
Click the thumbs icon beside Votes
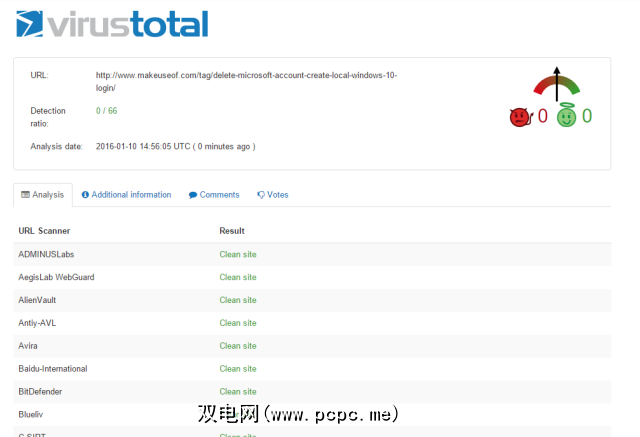261,195
